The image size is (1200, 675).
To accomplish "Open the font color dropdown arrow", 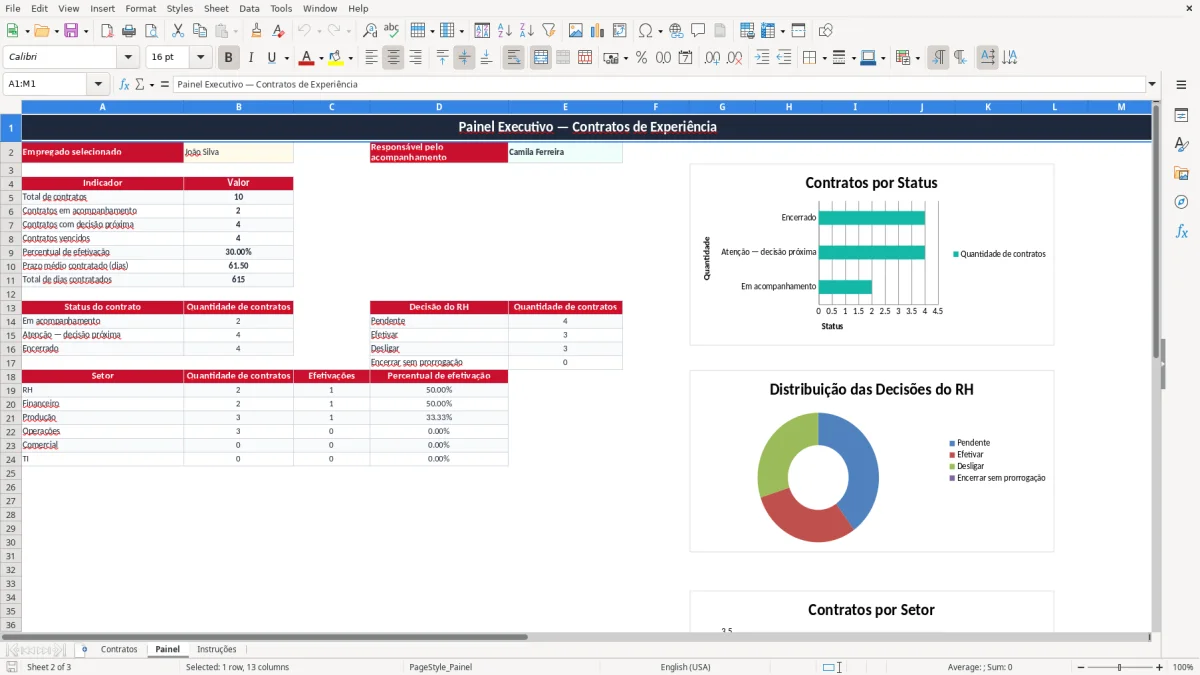I will 321,58.
